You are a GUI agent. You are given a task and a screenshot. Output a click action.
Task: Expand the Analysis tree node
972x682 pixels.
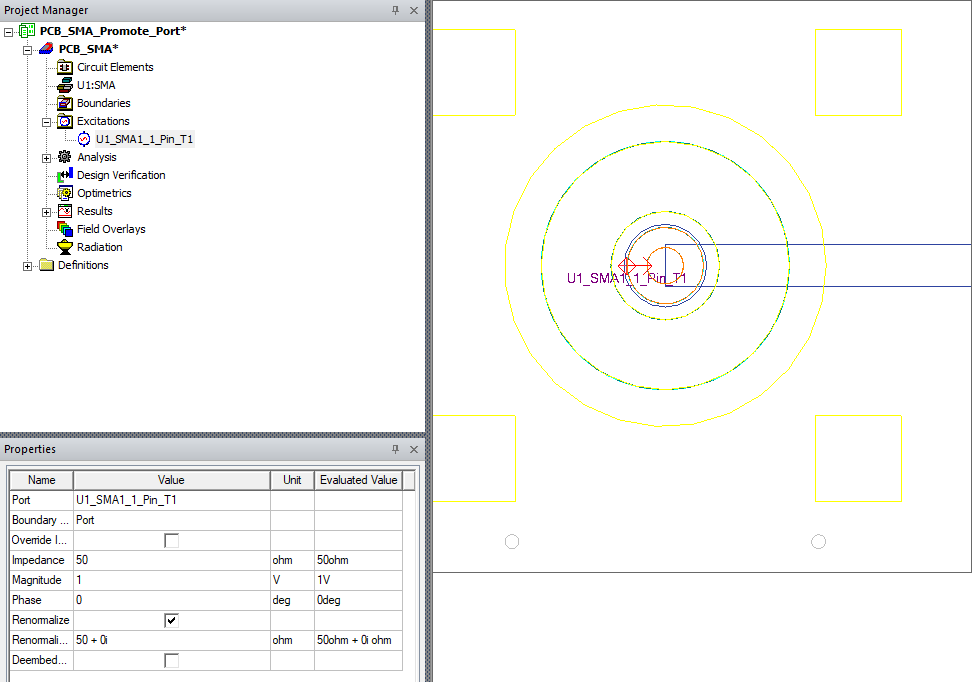pos(47,157)
